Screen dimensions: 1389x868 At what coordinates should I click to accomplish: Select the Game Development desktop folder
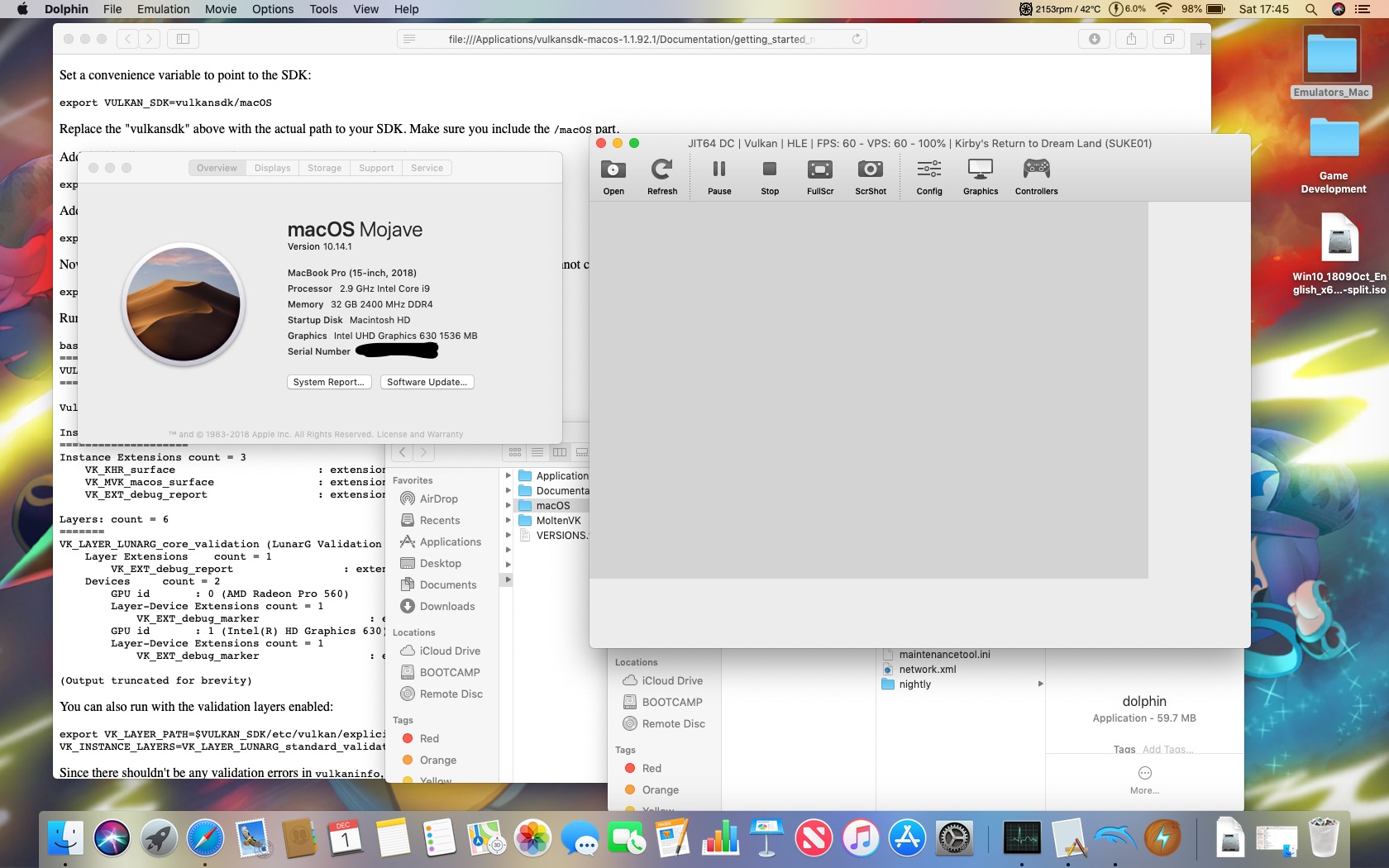point(1334,155)
